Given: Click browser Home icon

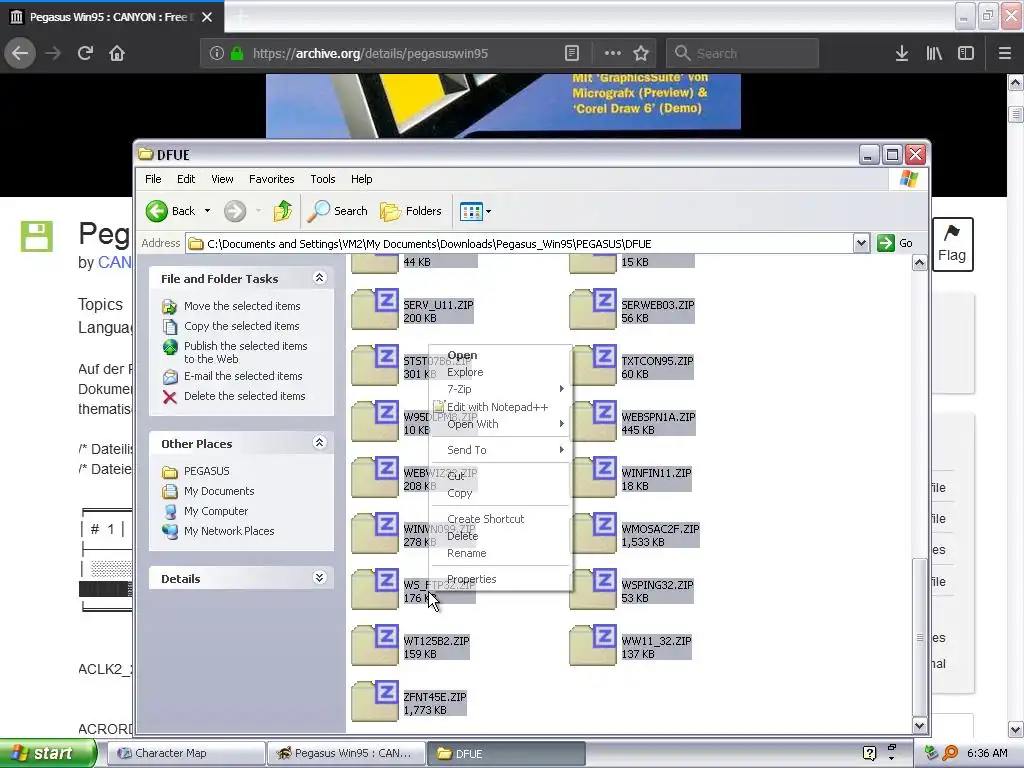Looking at the screenshot, I should click(x=117, y=53).
